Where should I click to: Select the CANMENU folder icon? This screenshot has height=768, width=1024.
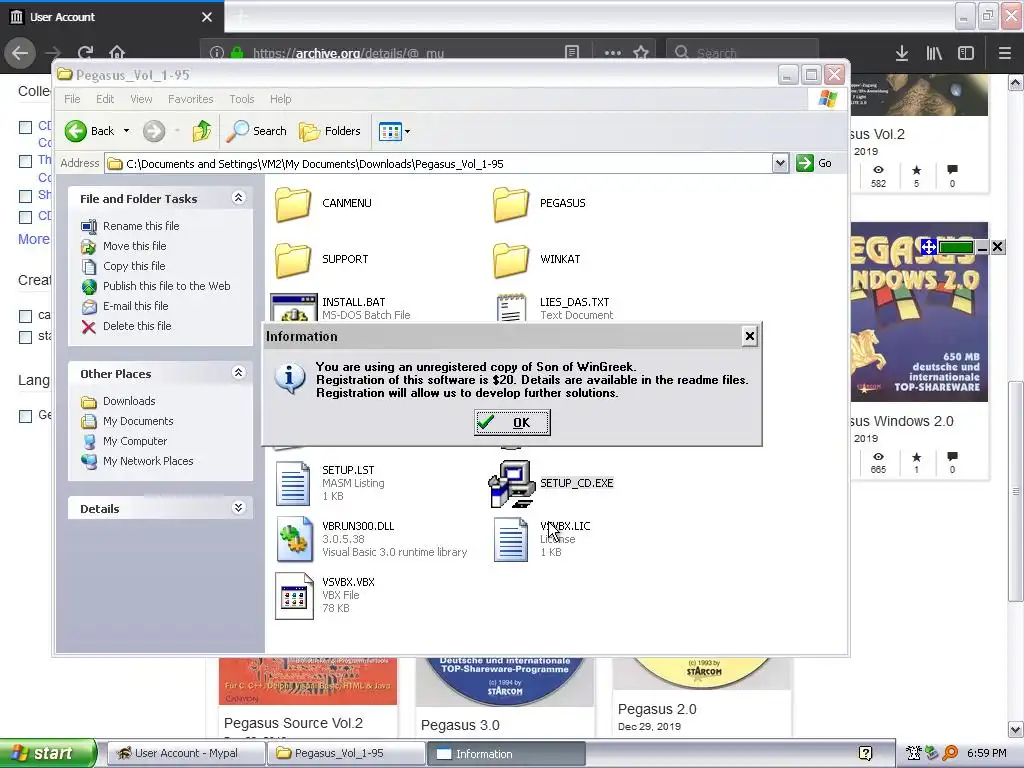coord(293,204)
